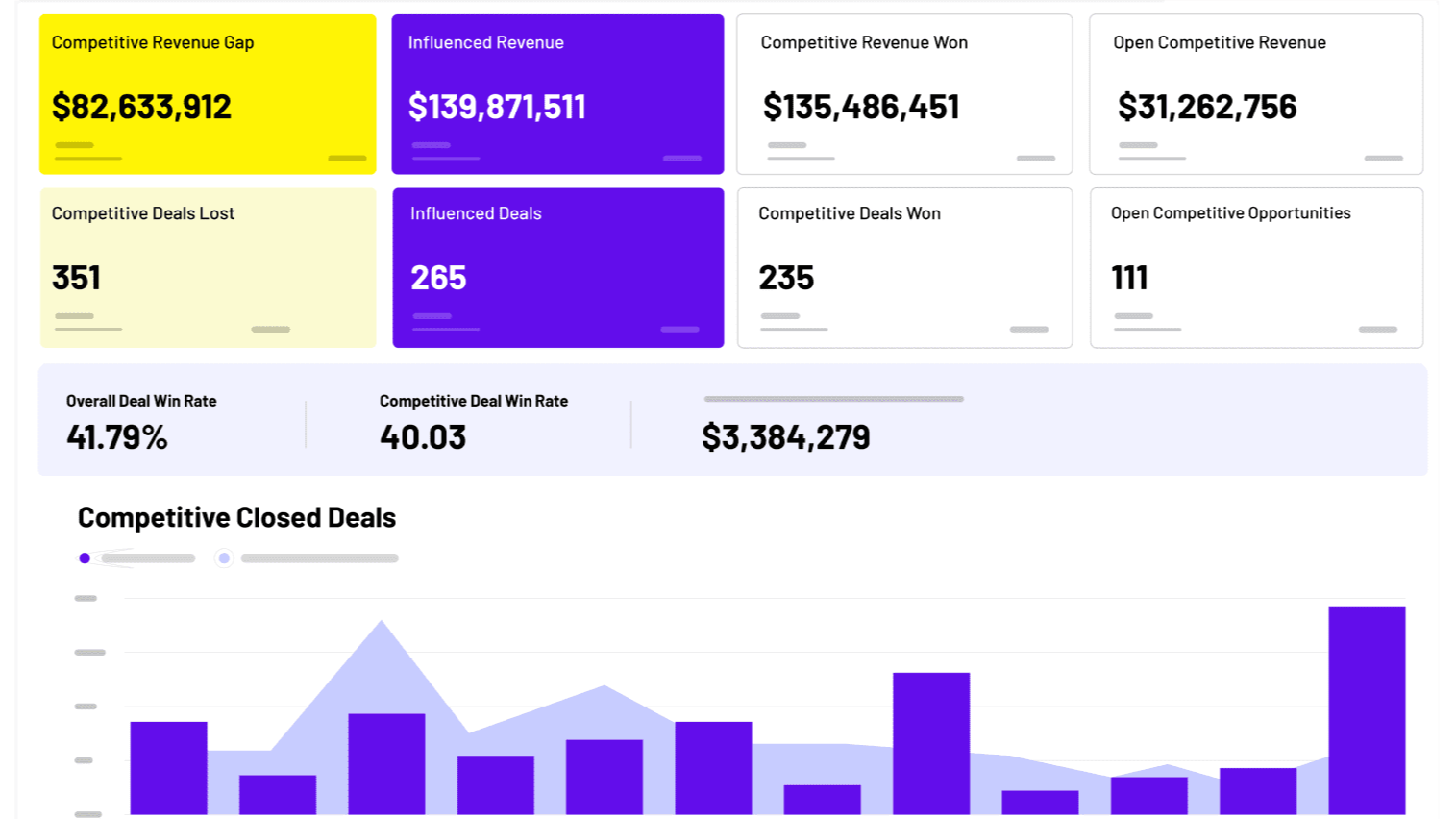Click the tallest dark purple chart bar
1456x819 pixels.
click(1367, 710)
